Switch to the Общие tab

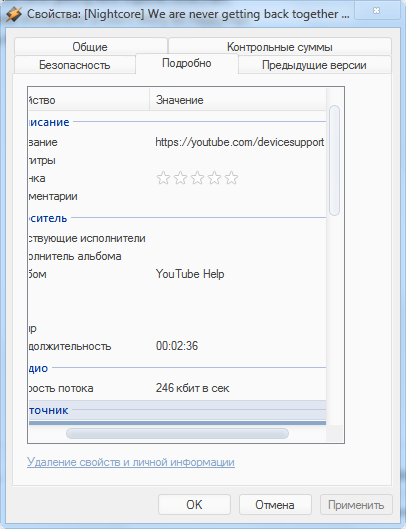click(90, 47)
